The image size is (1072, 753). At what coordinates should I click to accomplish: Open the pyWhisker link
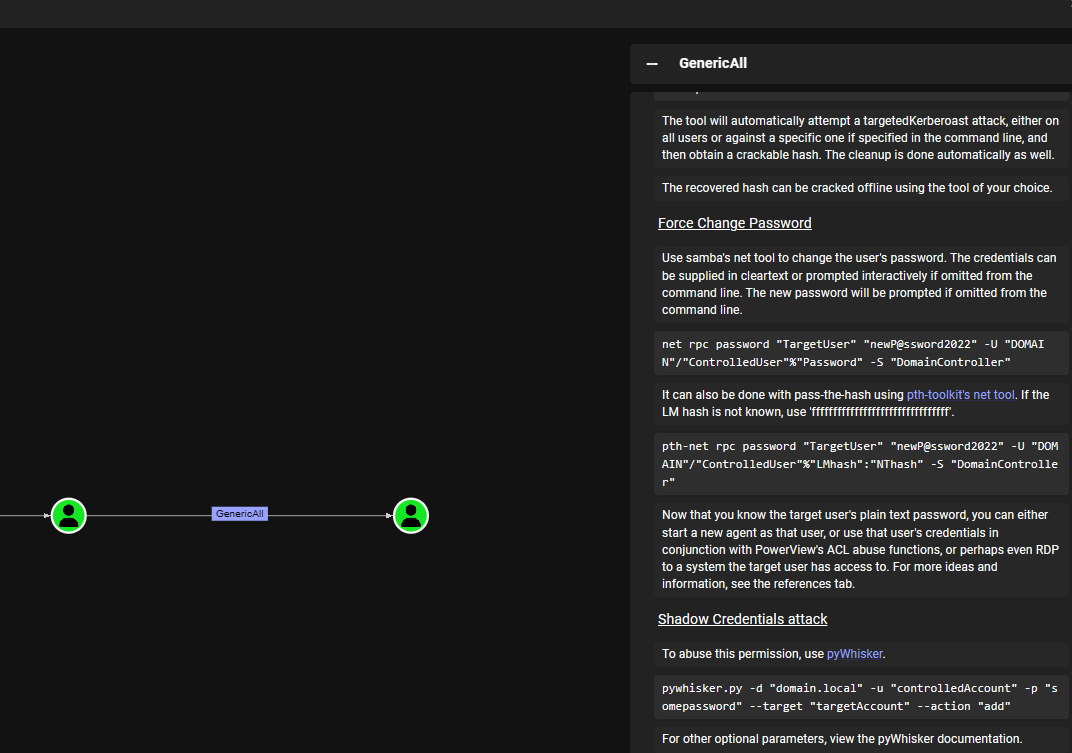coord(855,654)
